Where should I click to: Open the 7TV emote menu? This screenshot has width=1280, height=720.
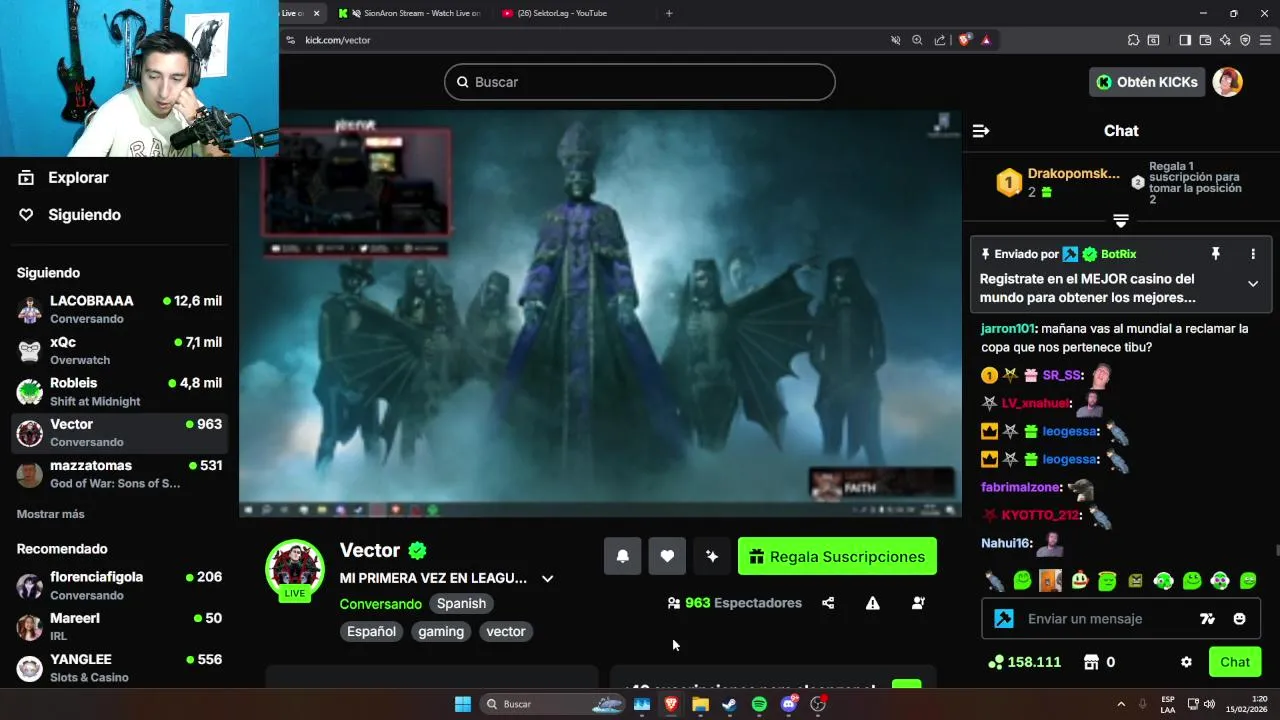1207,619
